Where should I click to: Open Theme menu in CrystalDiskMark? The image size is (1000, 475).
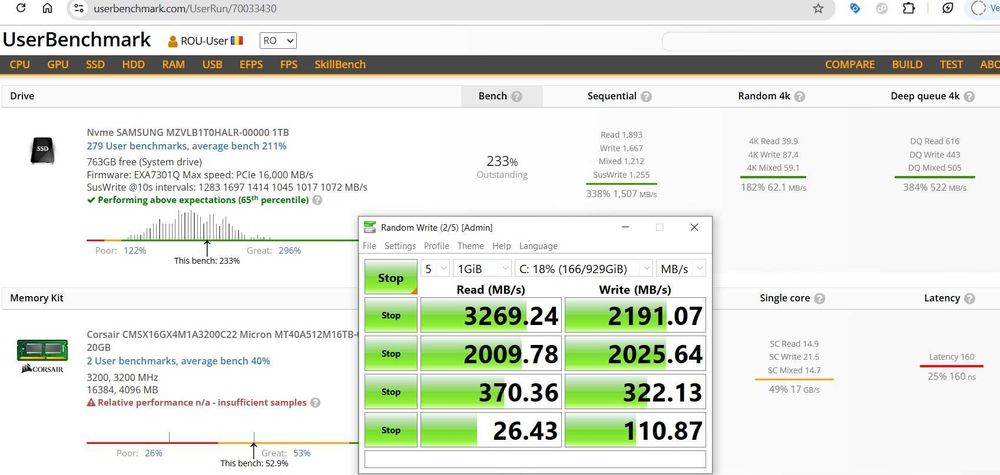pos(471,246)
